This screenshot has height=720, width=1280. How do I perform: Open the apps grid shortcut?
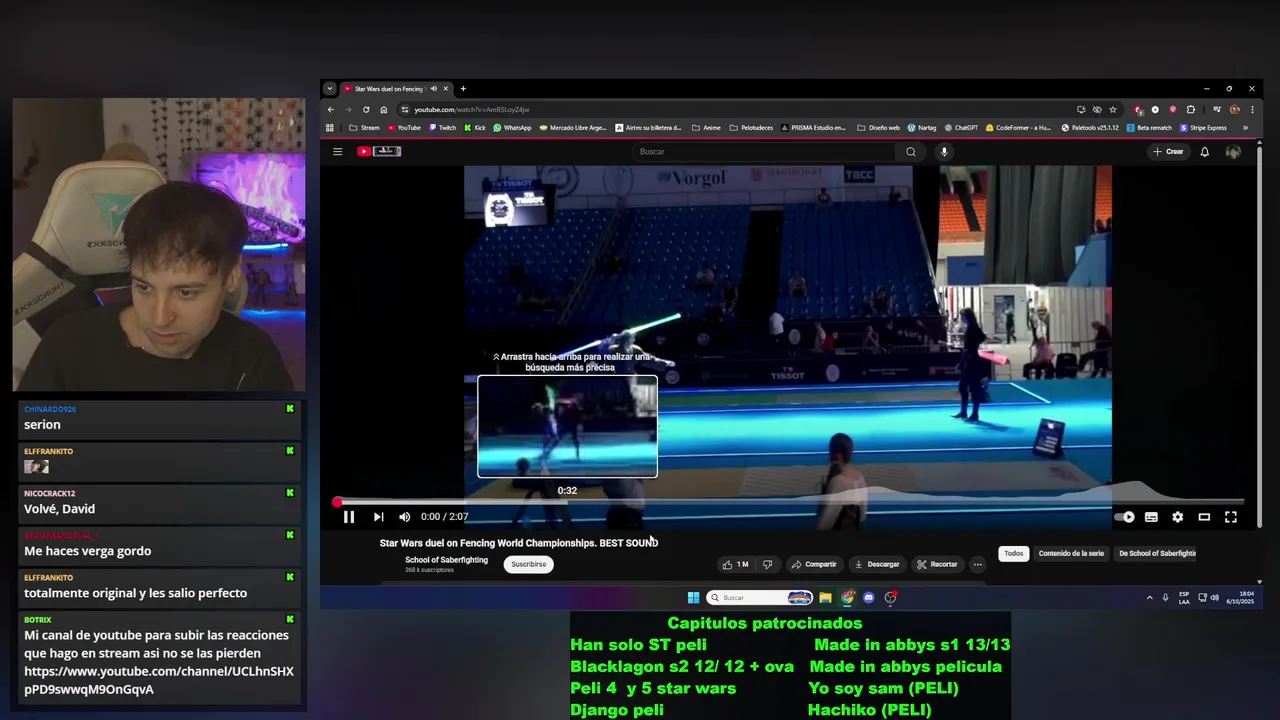(x=330, y=128)
